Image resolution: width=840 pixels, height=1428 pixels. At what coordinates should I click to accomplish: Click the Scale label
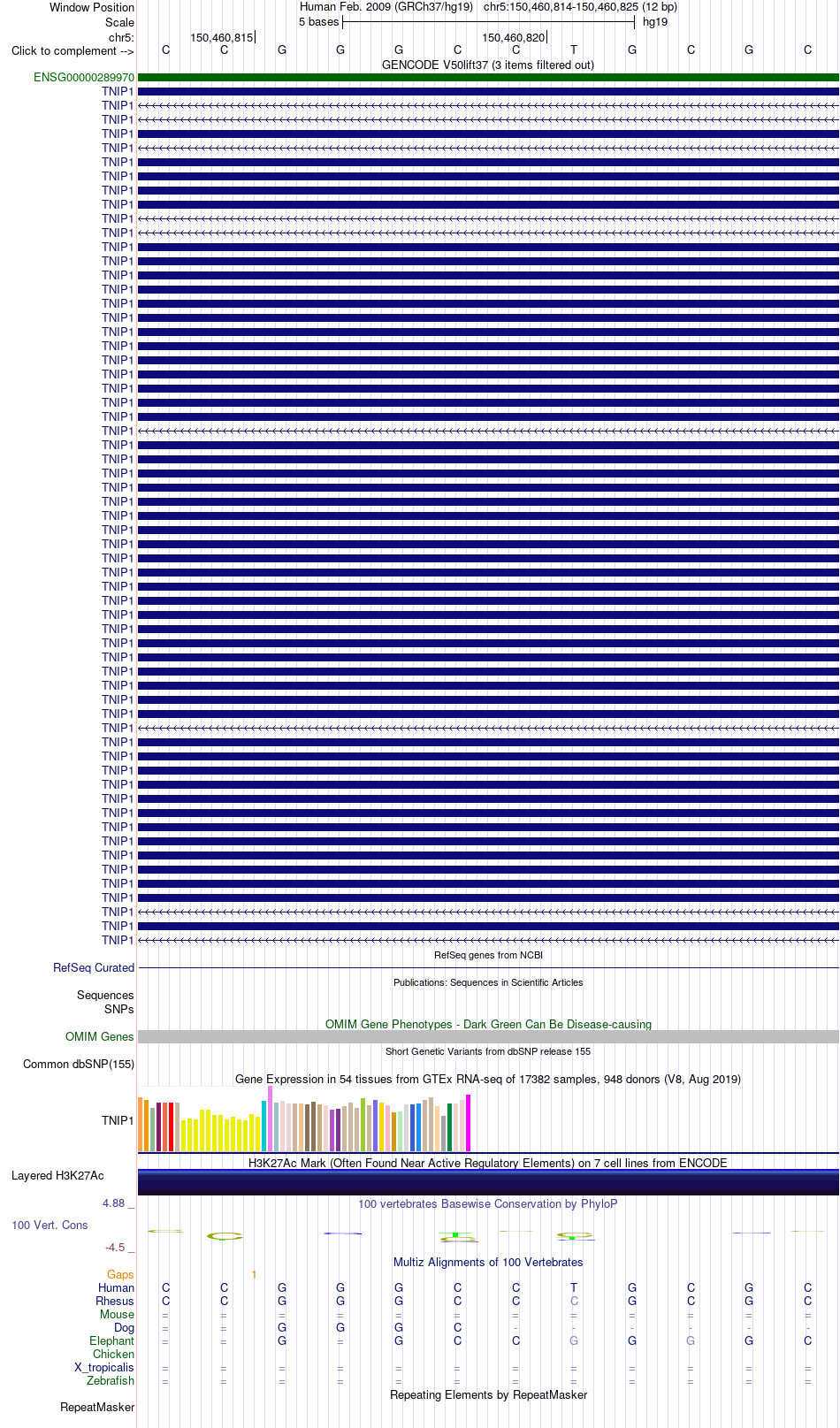coord(119,22)
